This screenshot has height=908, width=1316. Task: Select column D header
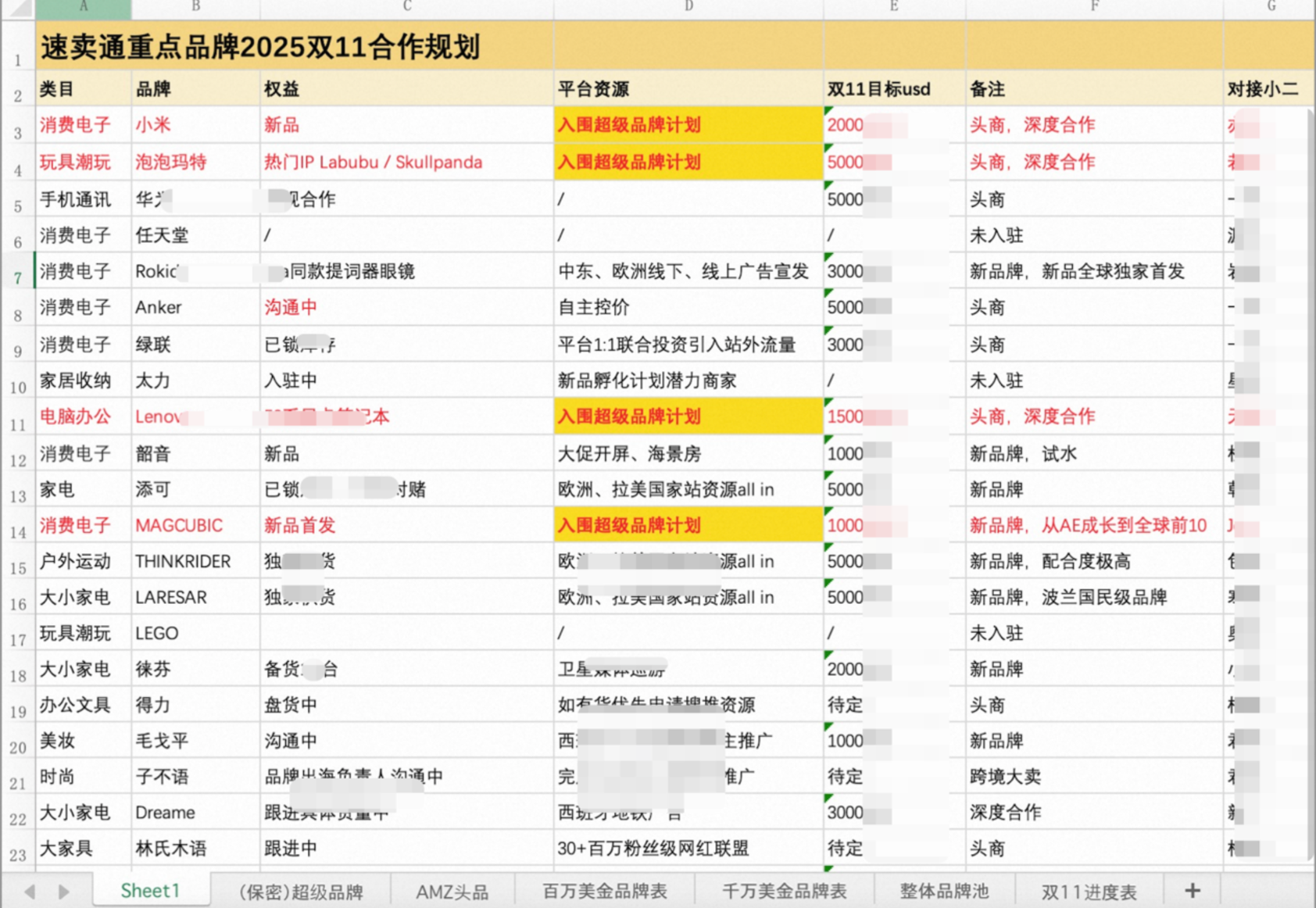tap(688, 7)
